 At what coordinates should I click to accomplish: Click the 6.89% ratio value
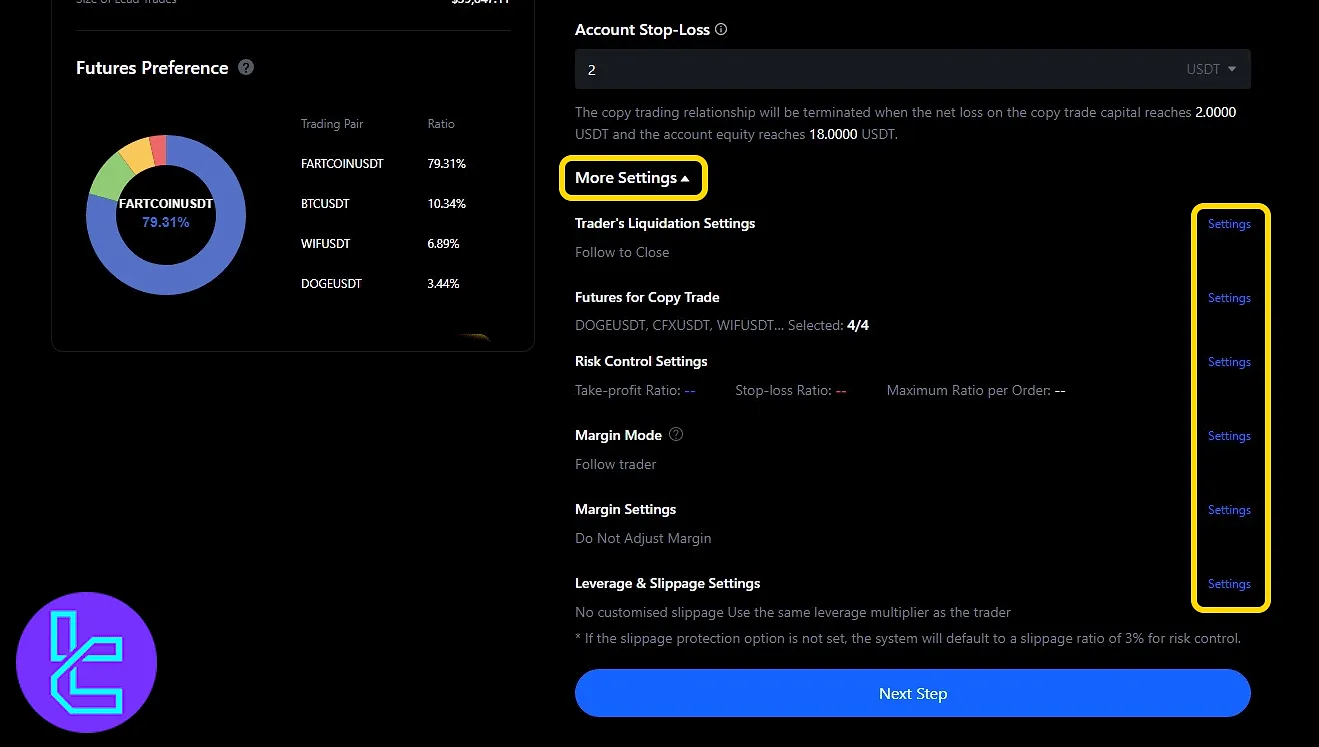click(443, 244)
